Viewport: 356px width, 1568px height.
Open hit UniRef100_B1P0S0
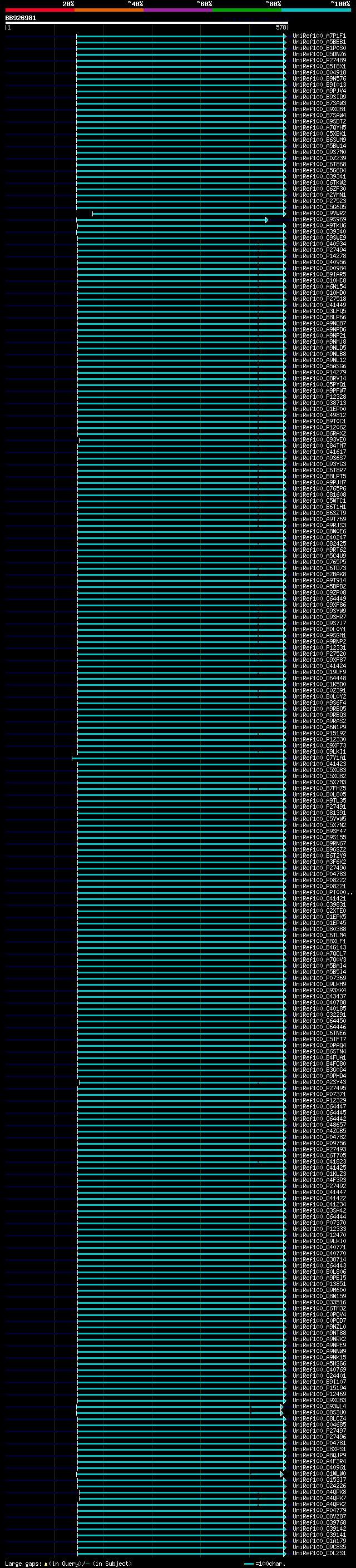[x=319, y=48]
